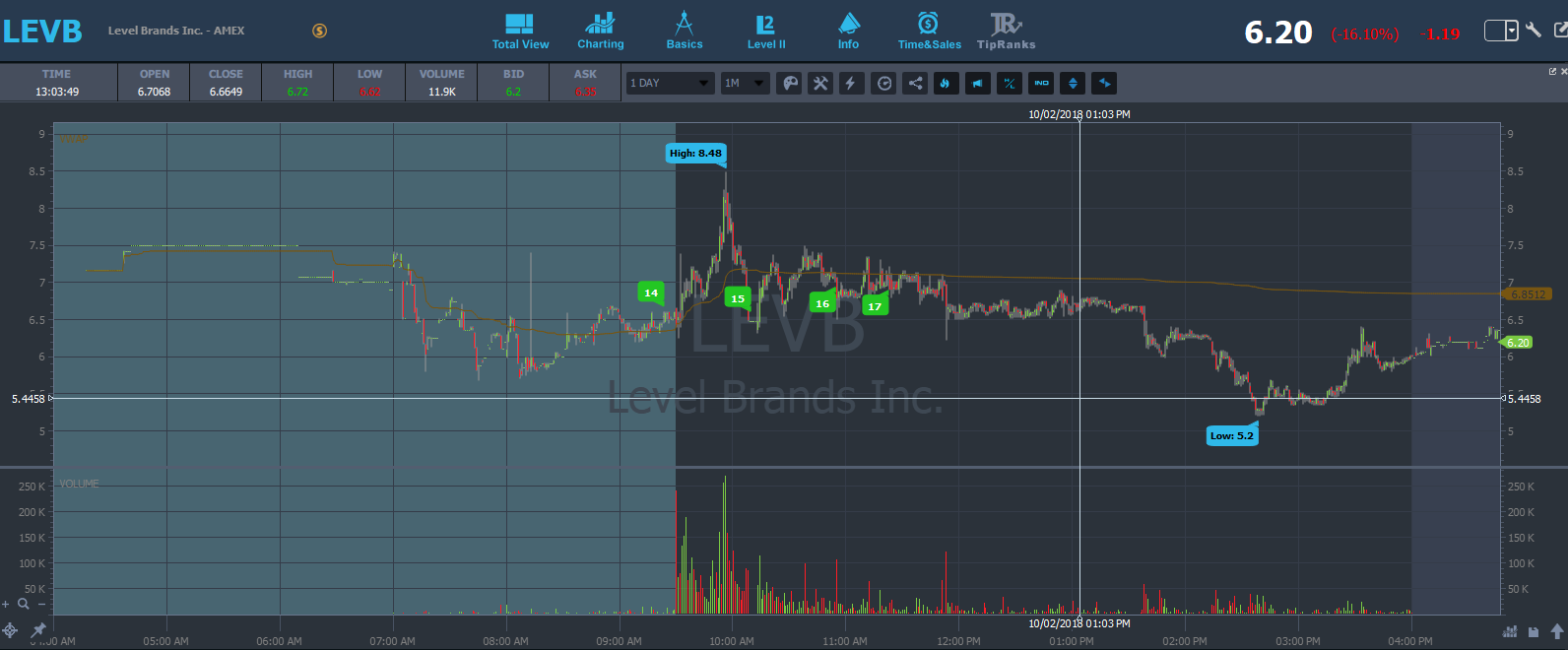The image size is (1568, 650).
Task: Toggle the IND indicators button
Action: 1041,83
